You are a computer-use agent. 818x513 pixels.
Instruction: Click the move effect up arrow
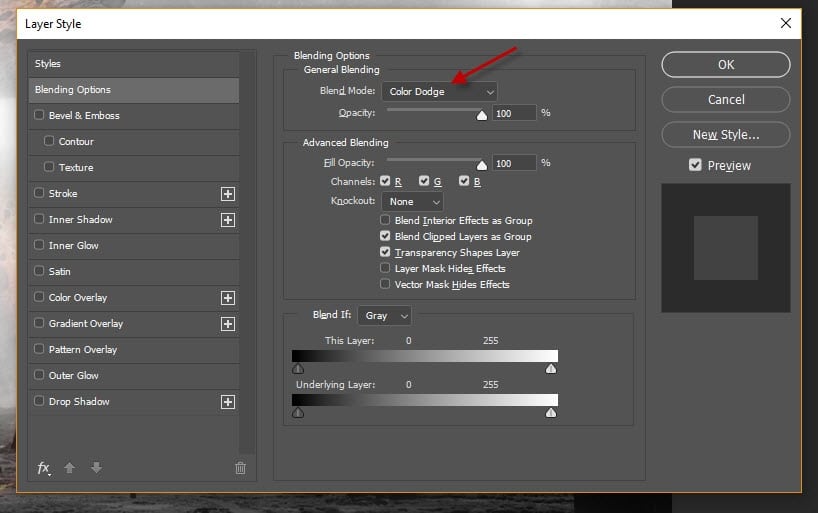pos(69,468)
